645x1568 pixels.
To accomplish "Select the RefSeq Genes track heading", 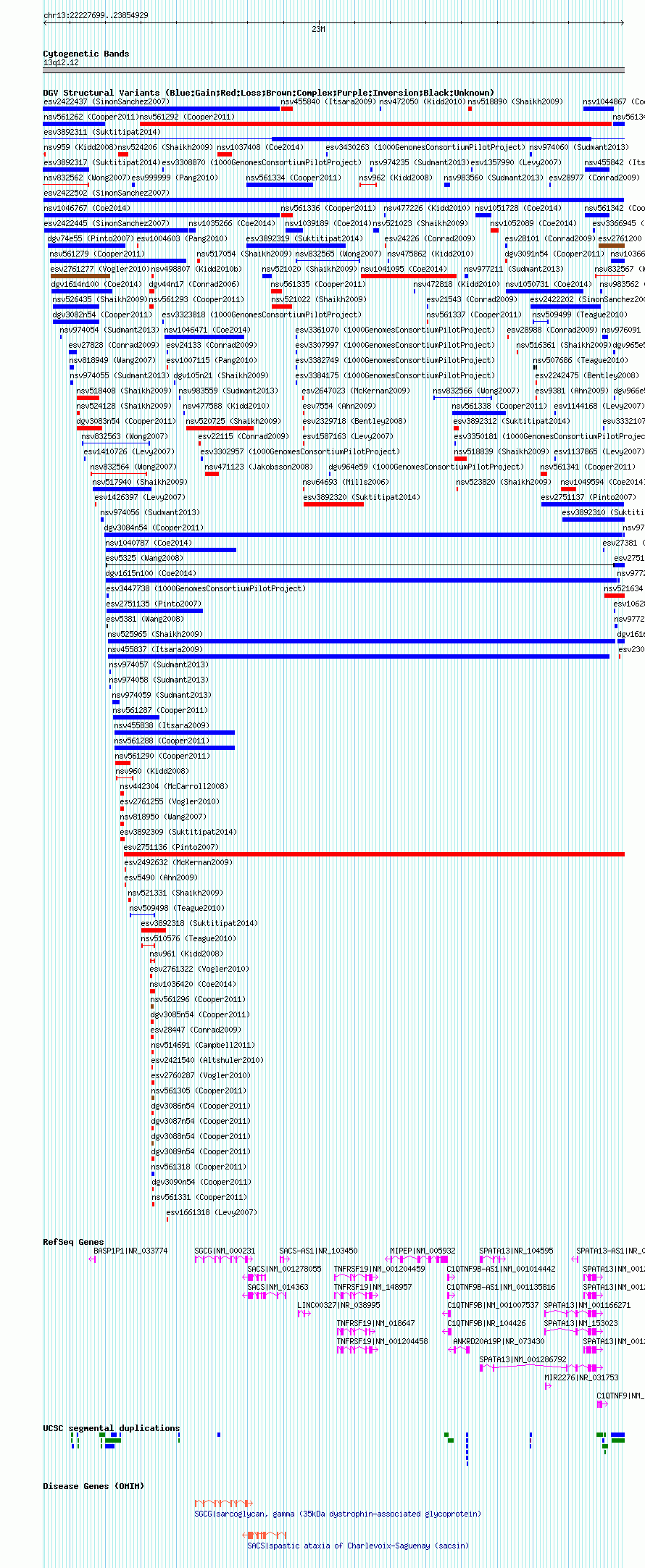I will tap(73, 1242).
